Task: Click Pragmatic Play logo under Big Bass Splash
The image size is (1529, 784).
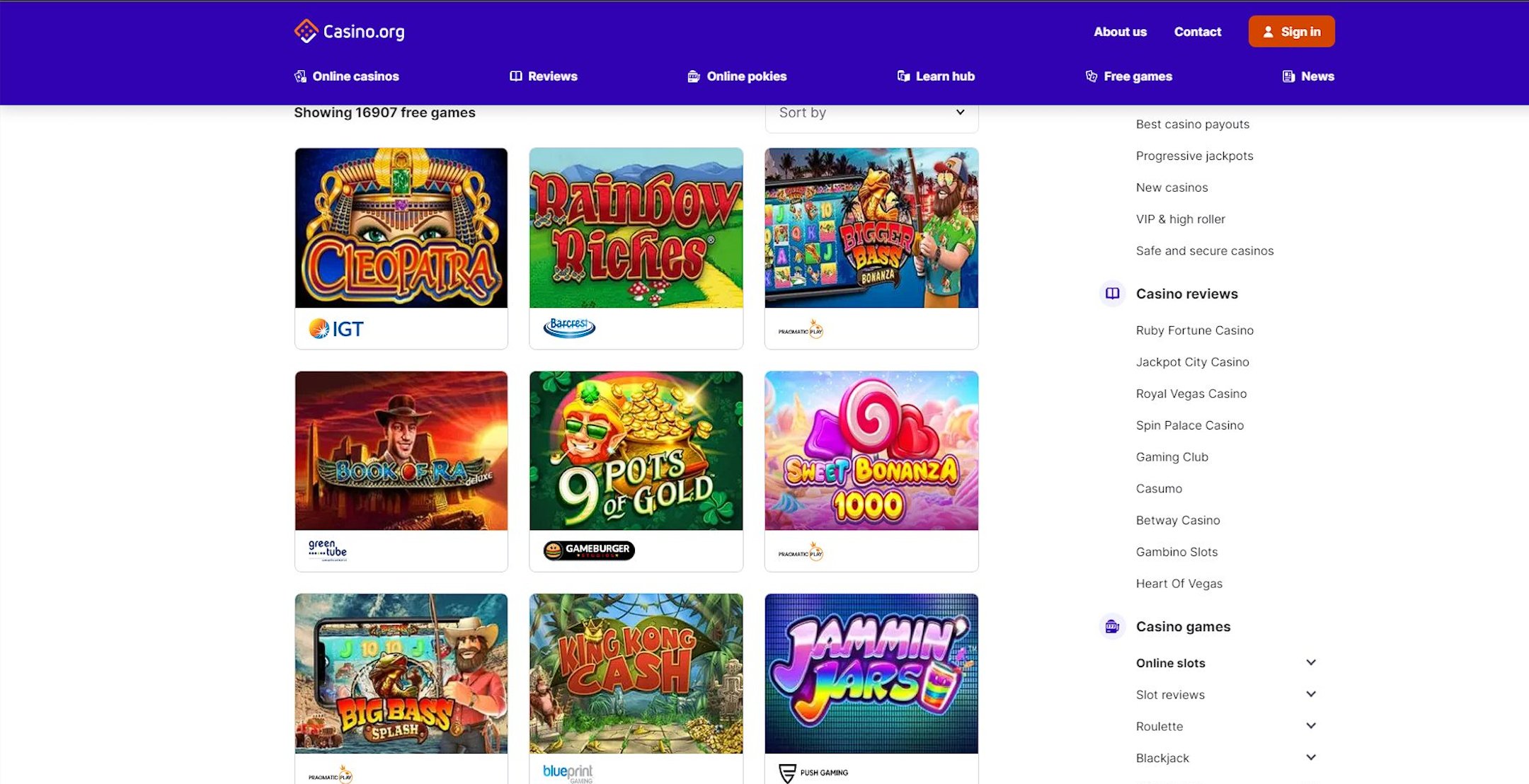Action: tap(331, 775)
